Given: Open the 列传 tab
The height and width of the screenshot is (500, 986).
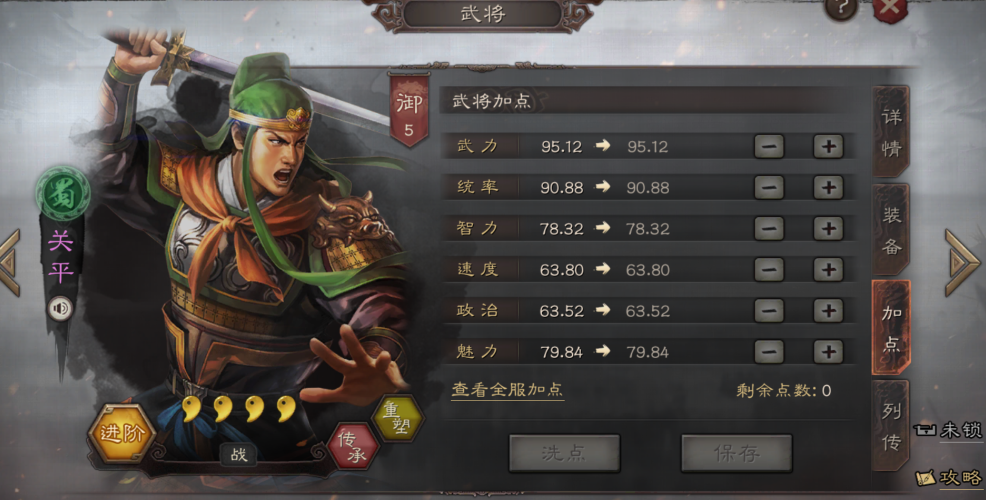Looking at the screenshot, I should click(x=891, y=426).
